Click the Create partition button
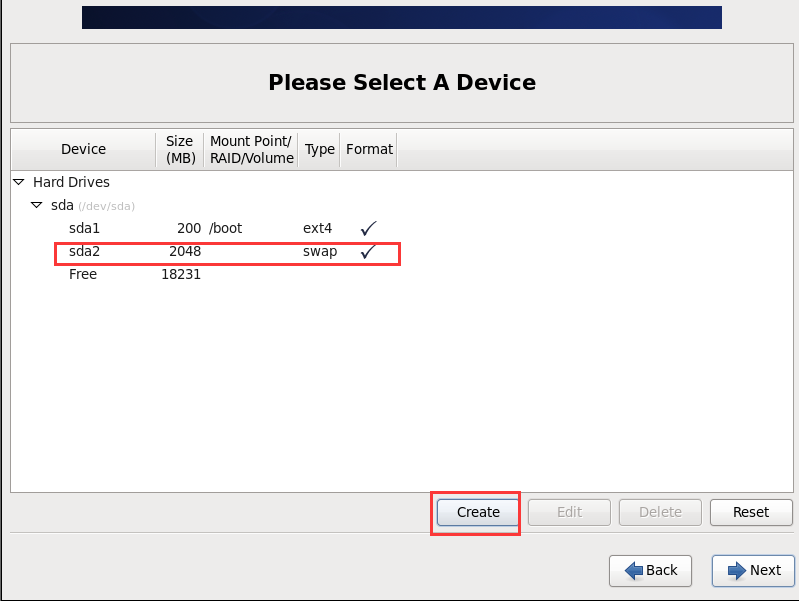799x601 pixels. (477, 512)
